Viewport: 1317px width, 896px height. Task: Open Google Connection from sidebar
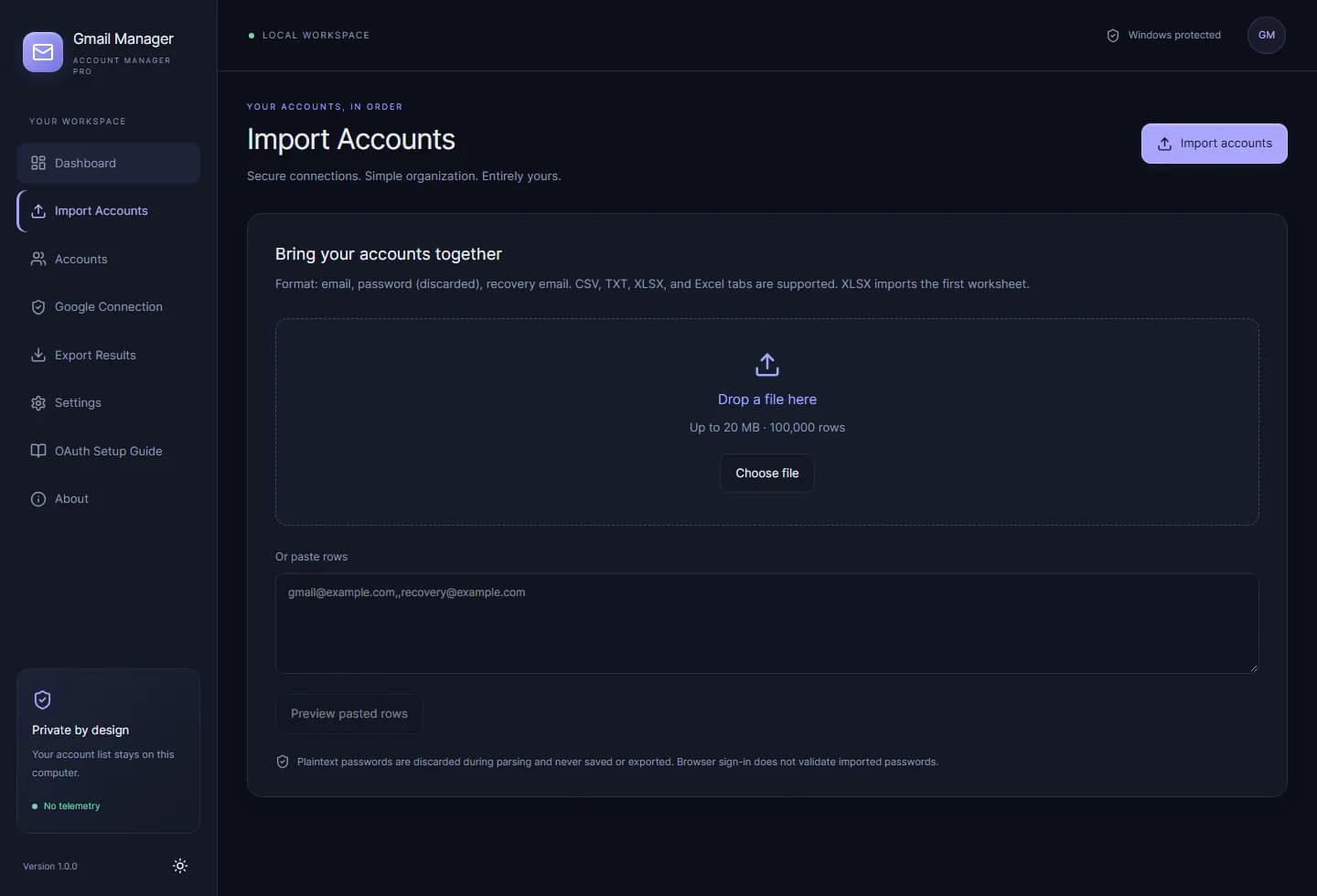tap(108, 307)
